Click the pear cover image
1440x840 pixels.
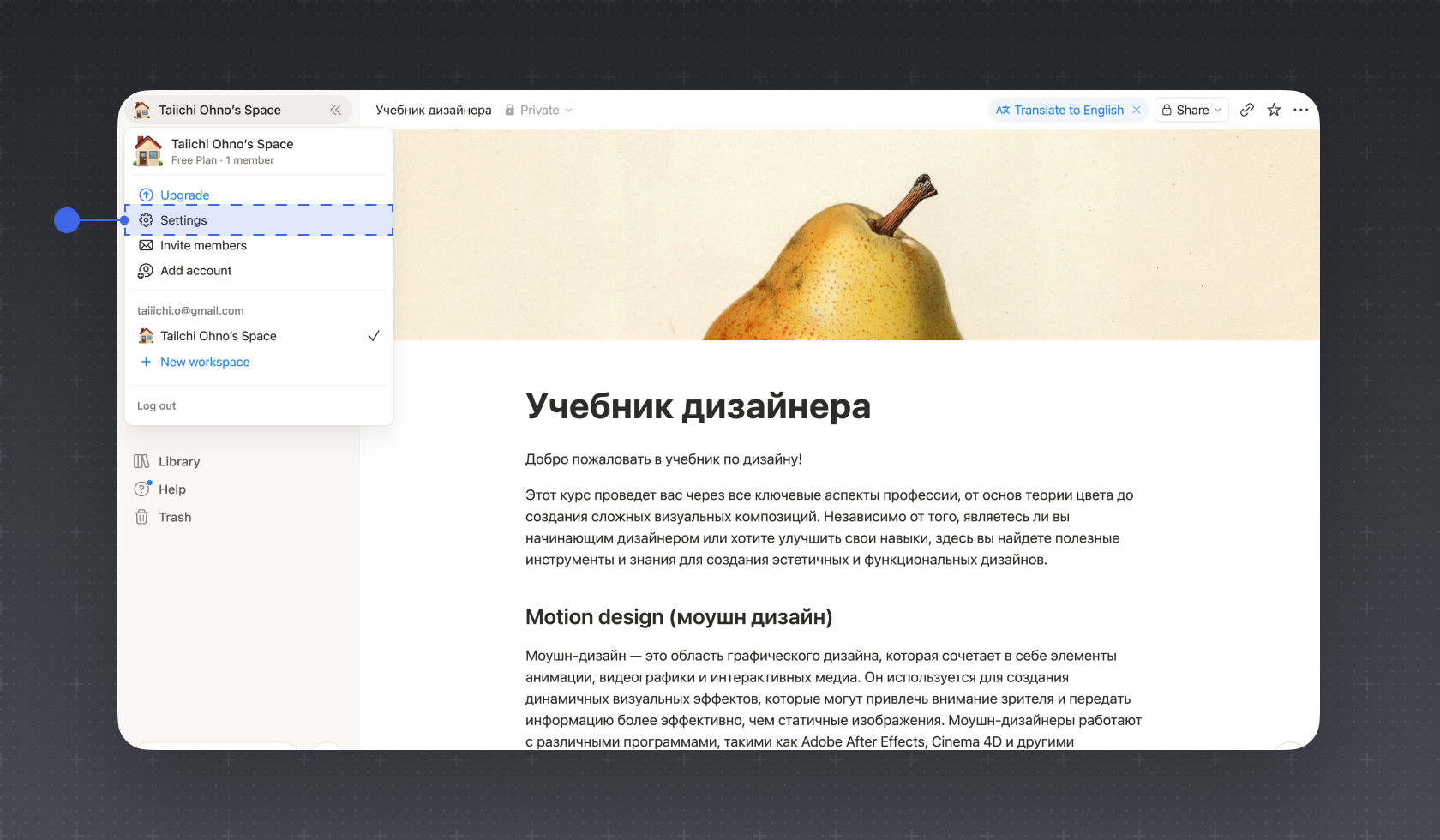point(856,235)
